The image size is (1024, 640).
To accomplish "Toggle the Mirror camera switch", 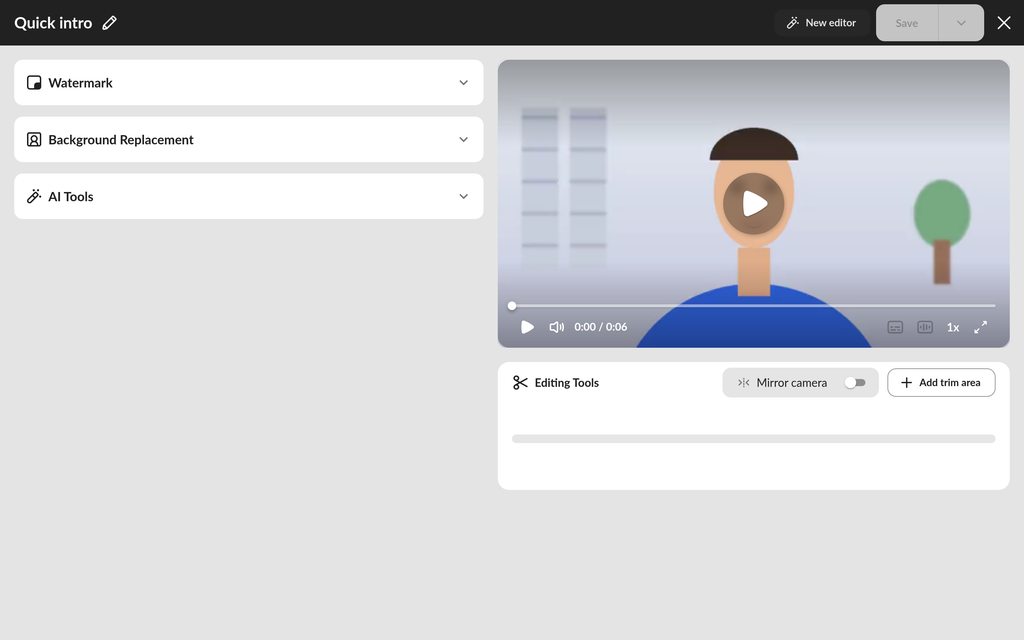I will pos(855,383).
